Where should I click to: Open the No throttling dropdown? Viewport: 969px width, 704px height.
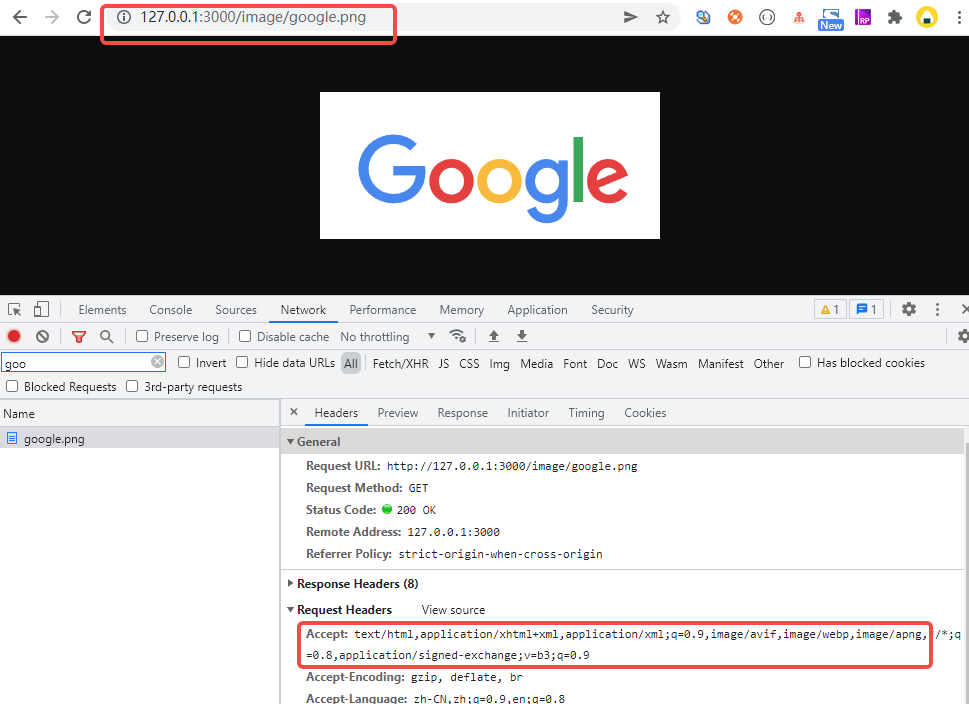[387, 337]
